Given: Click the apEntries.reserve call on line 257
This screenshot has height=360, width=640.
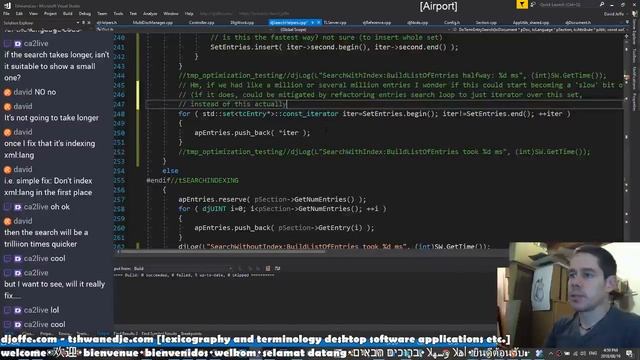Looking at the screenshot, I should pyautogui.click(x=272, y=199).
